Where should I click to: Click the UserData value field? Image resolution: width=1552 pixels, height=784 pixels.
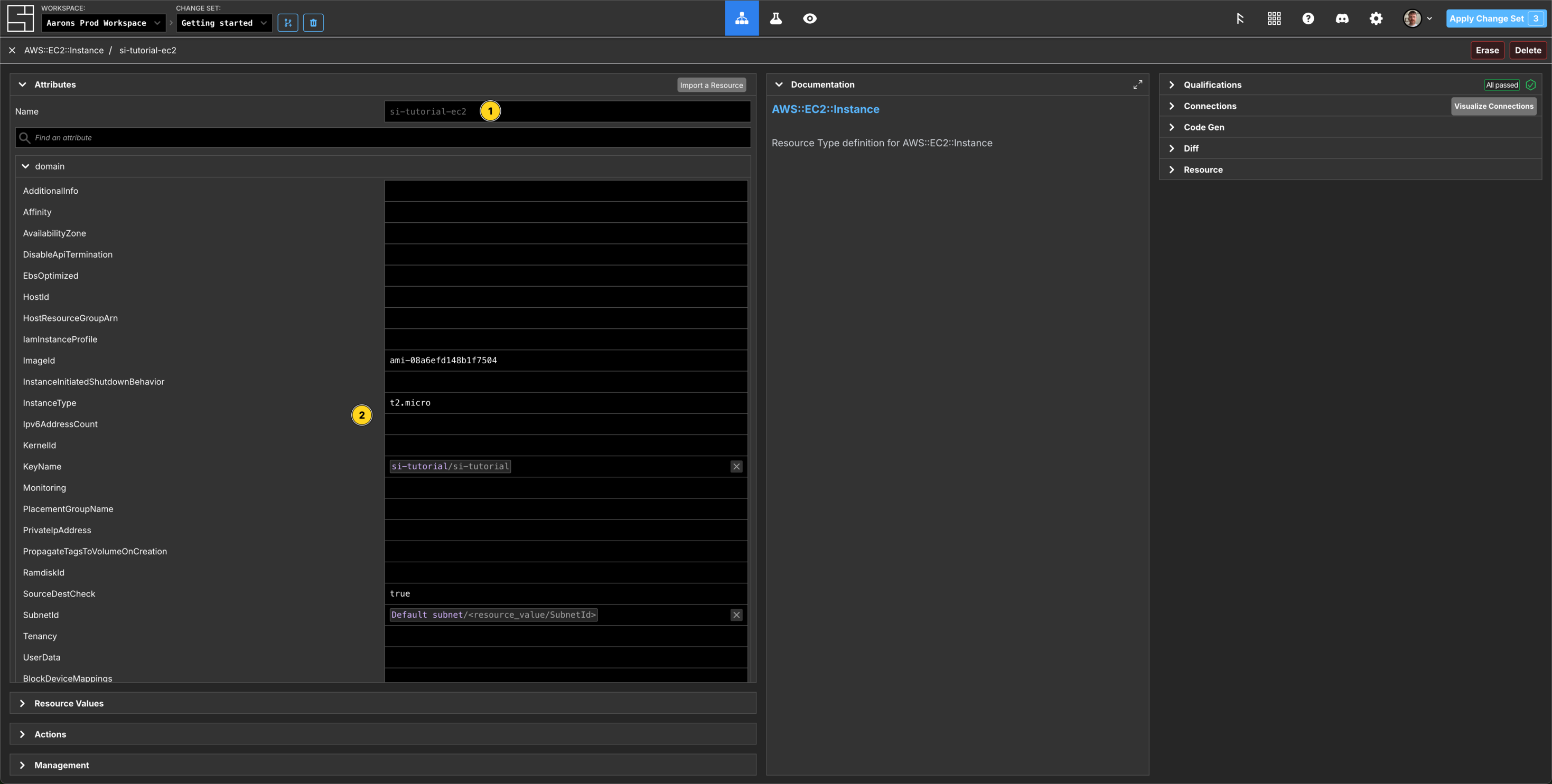[x=566, y=657]
